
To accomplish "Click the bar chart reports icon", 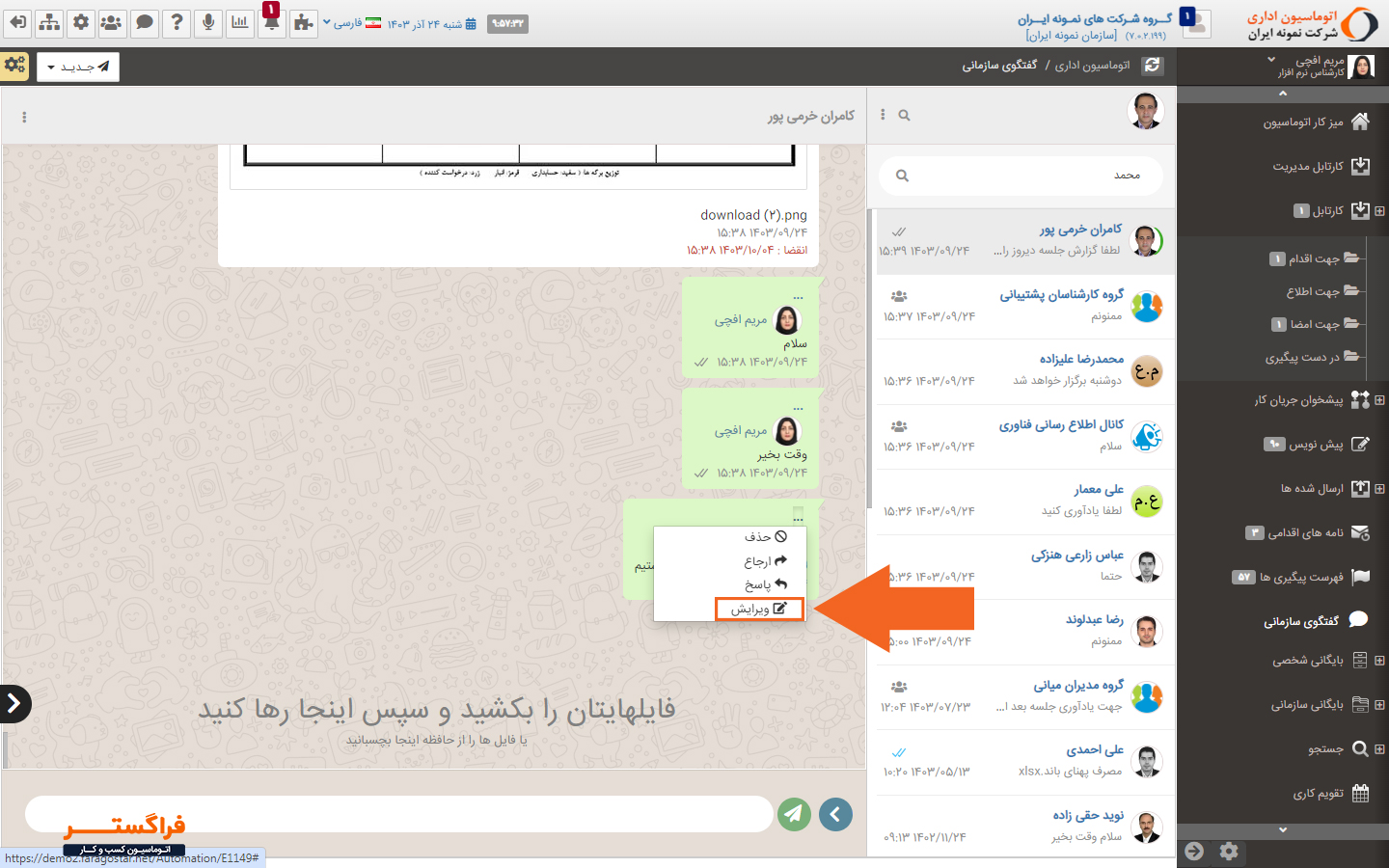I will 240,22.
